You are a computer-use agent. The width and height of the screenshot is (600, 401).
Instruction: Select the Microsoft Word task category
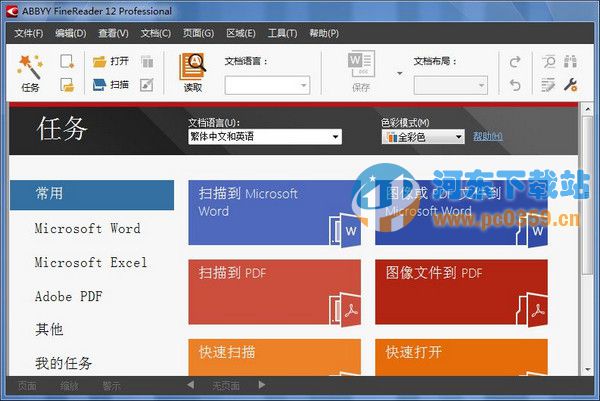click(x=88, y=229)
